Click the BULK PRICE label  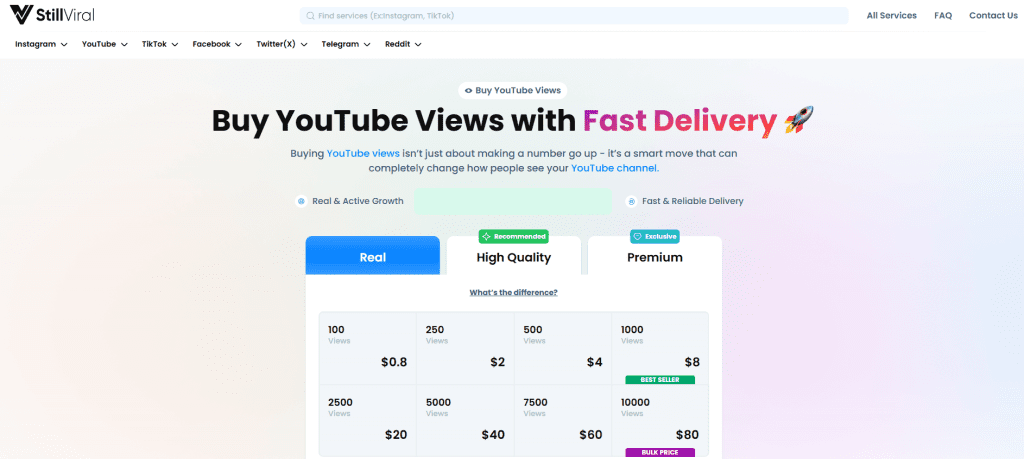click(x=660, y=452)
